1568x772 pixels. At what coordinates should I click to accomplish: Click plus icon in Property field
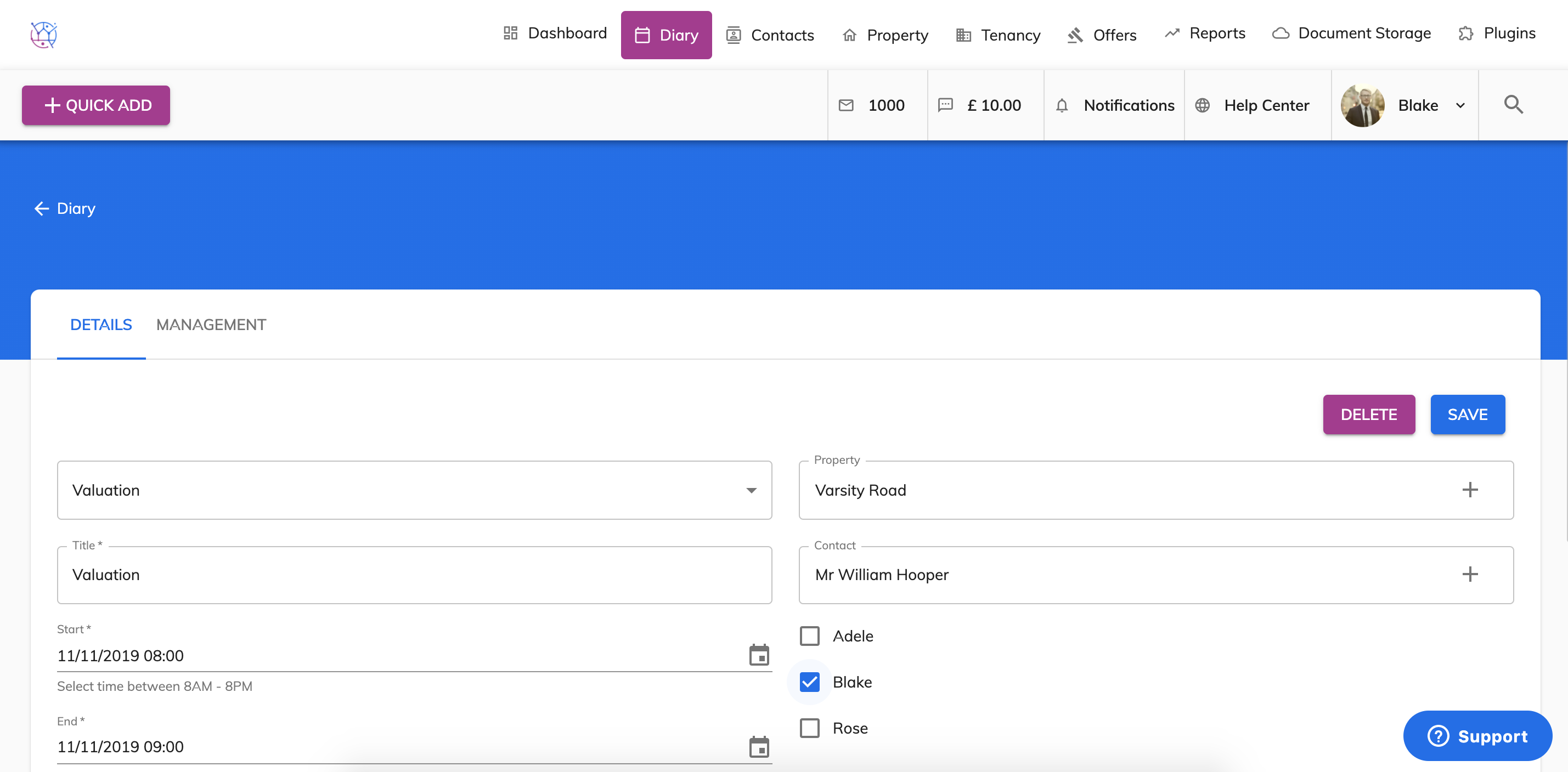(x=1469, y=490)
